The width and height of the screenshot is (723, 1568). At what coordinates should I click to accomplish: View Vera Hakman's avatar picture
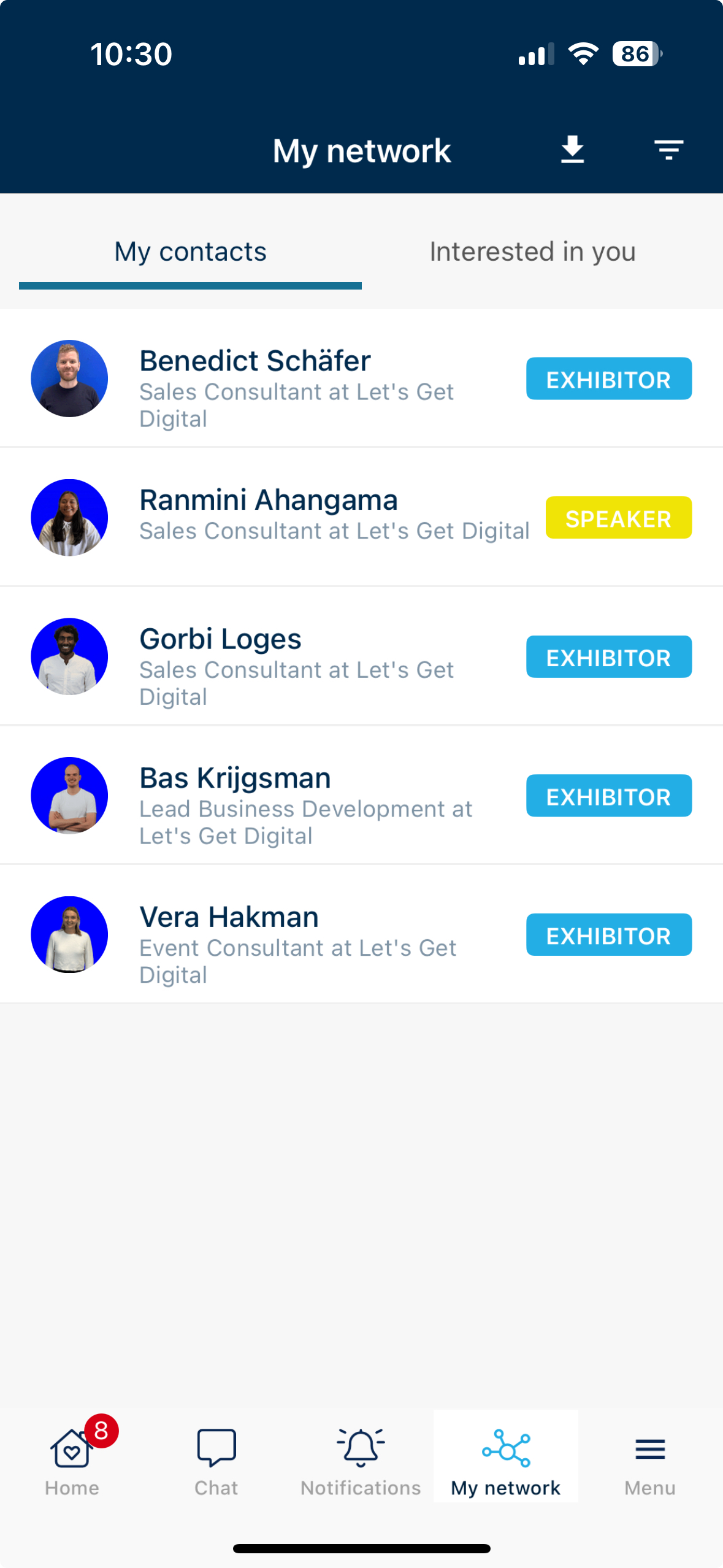tap(69, 935)
